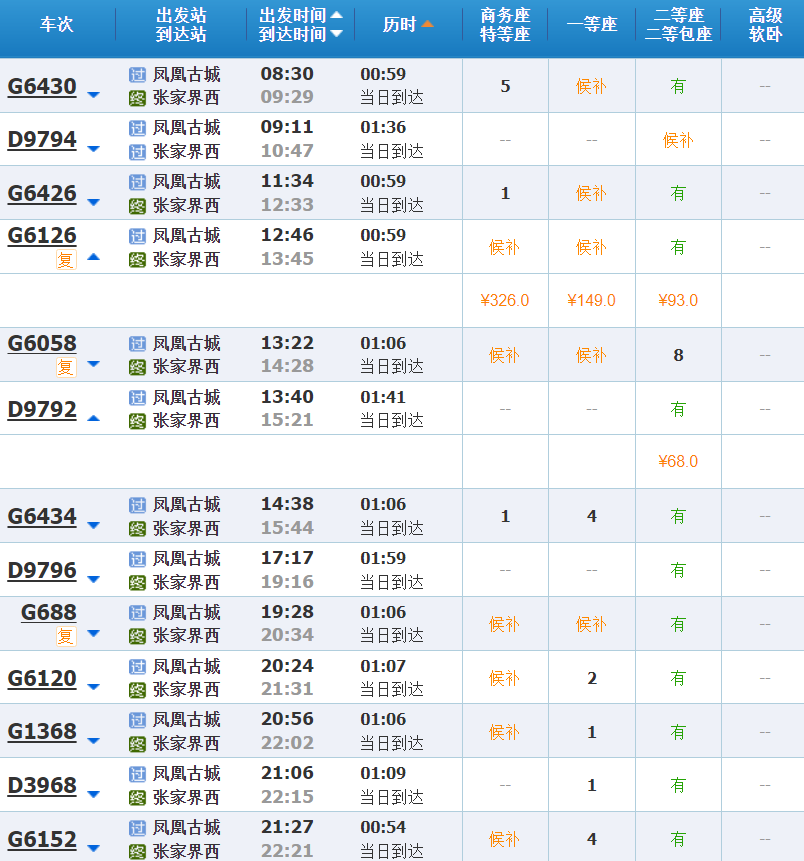Open the D9796 train number link

(42, 571)
